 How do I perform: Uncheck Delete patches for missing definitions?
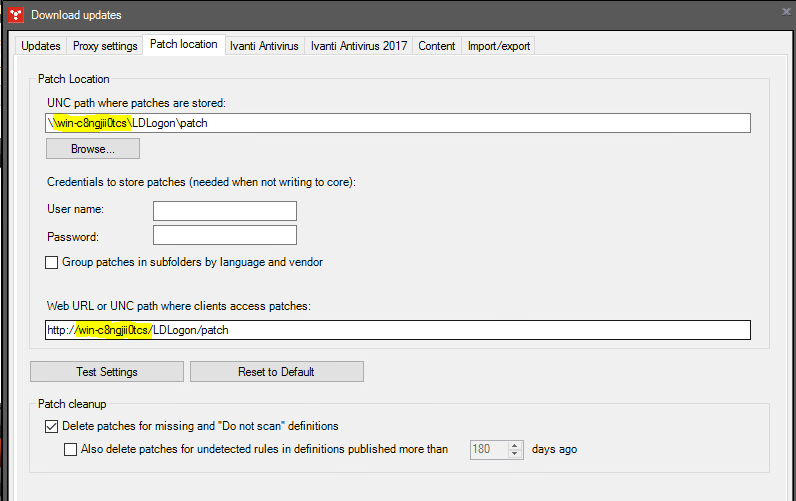click(x=53, y=427)
